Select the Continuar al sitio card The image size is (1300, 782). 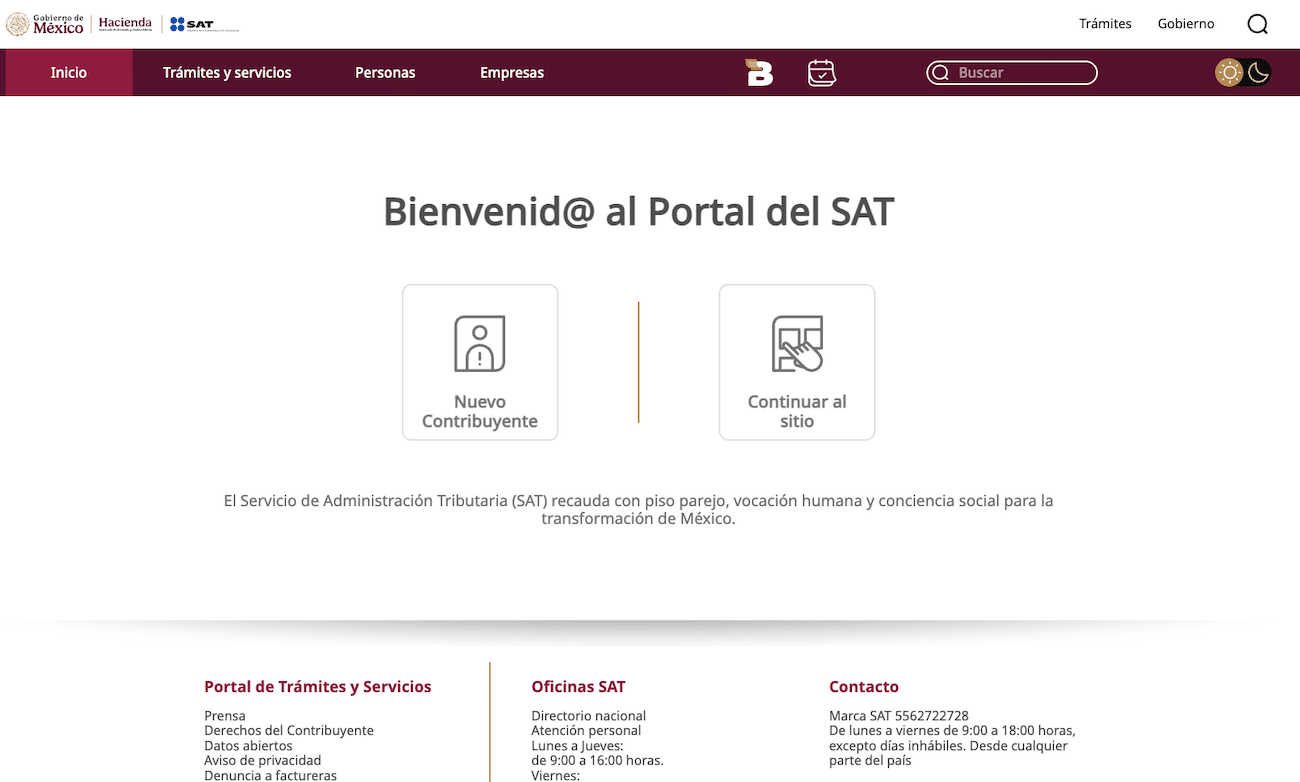(x=797, y=362)
